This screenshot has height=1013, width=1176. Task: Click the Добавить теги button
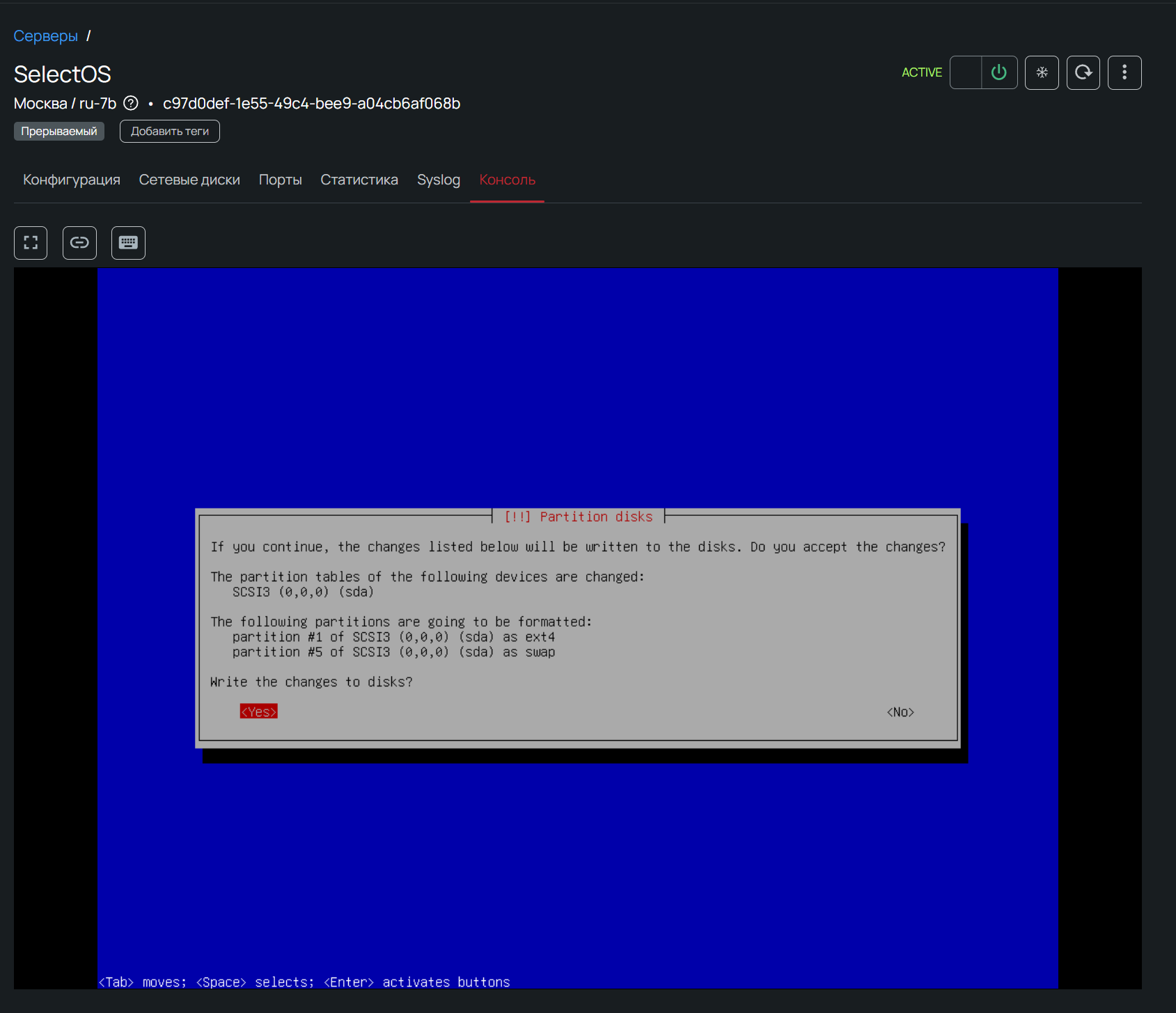point(170,132)
